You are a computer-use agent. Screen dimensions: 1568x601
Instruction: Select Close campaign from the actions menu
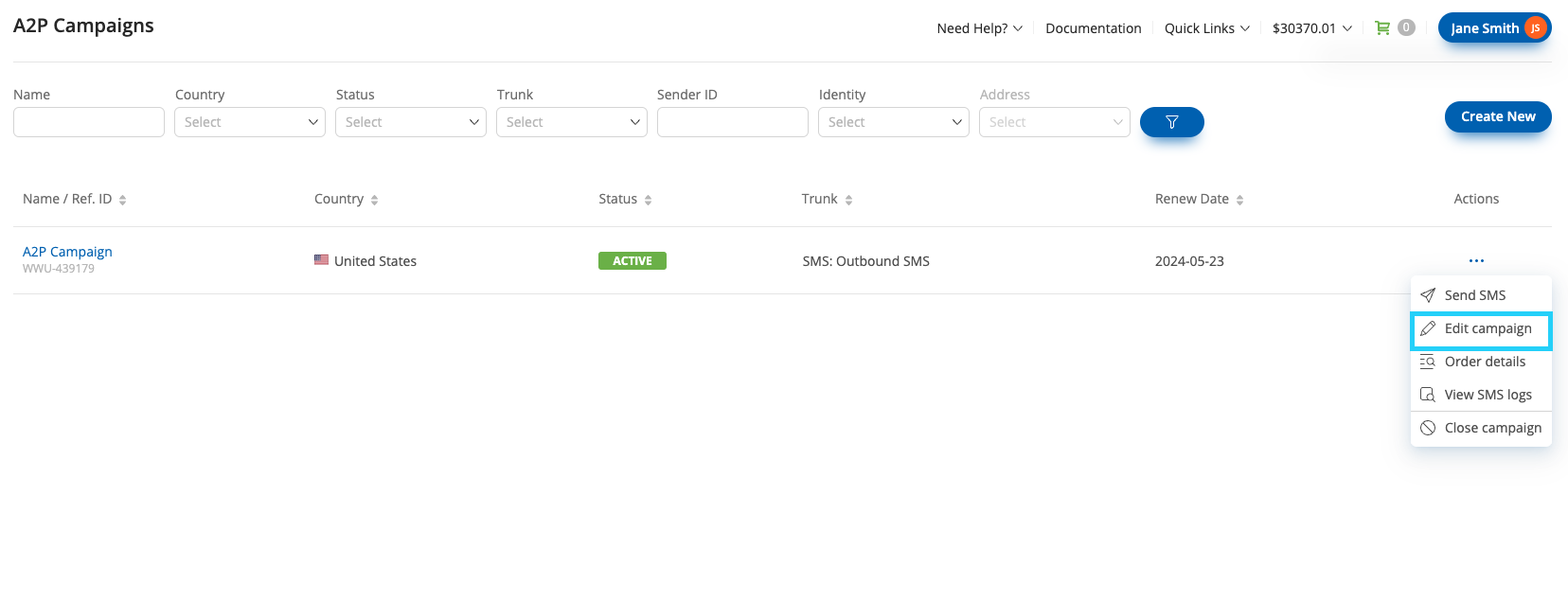coord(1481,428)
